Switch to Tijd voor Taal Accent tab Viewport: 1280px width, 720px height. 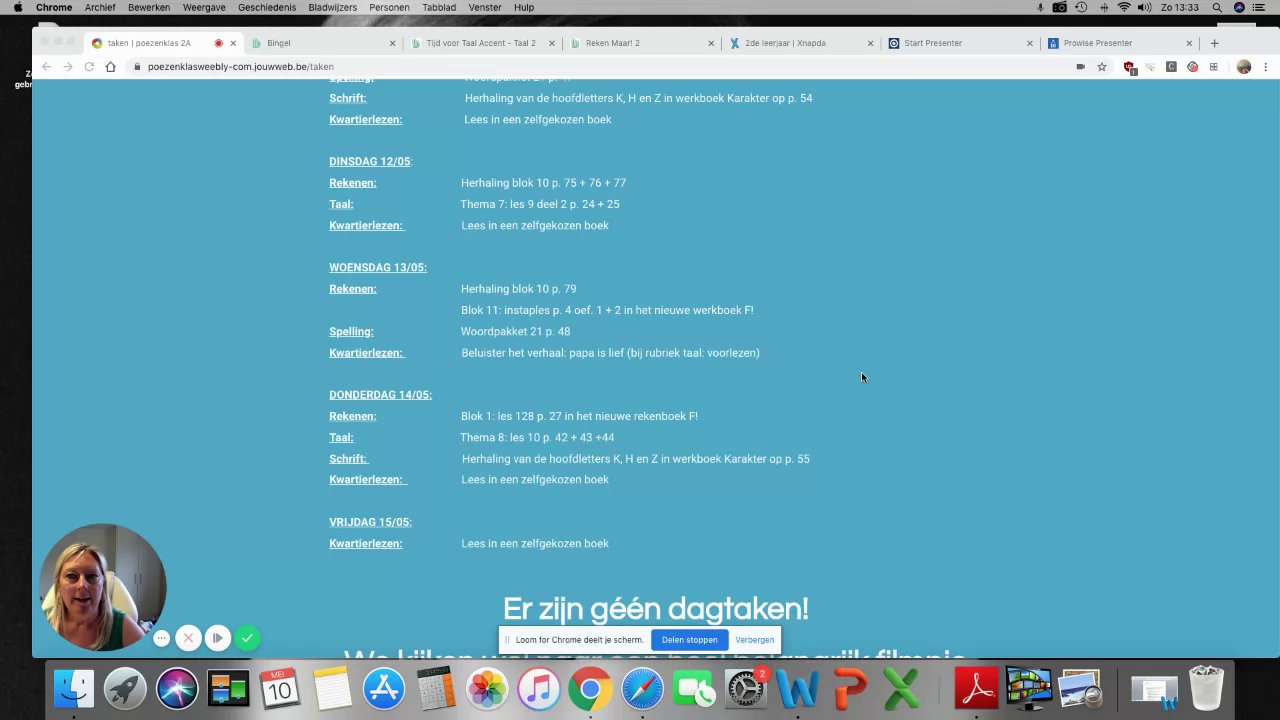480,43
